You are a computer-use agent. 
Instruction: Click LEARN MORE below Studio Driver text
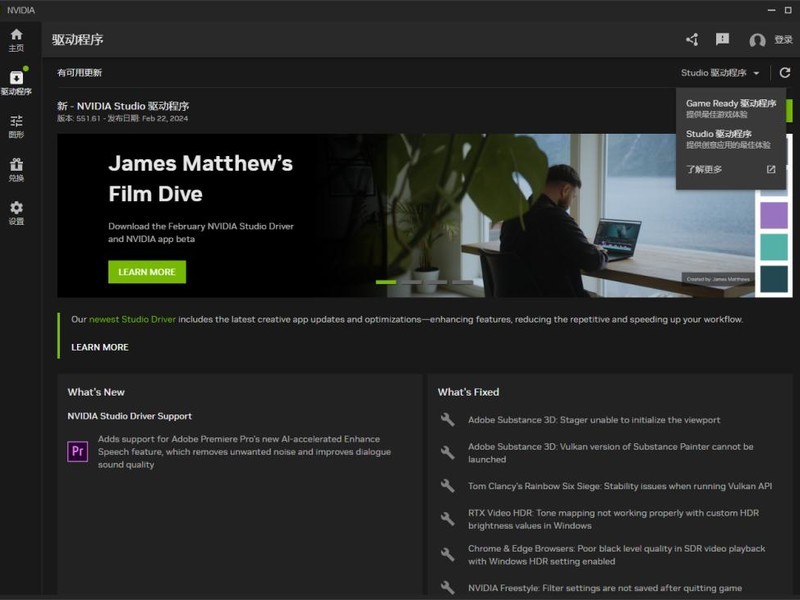(x=100, y=347)
